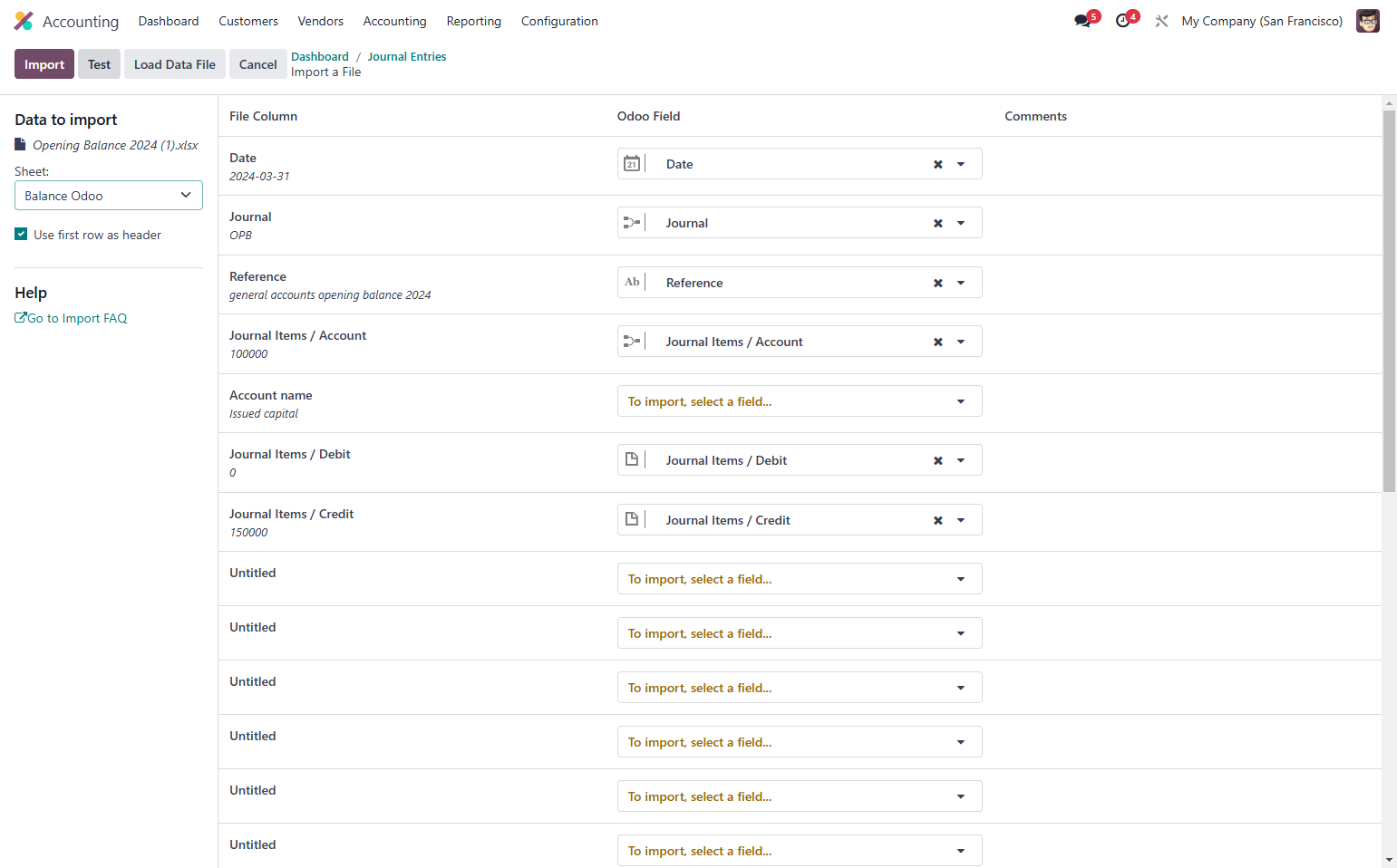
Task: Click the Import button
Action: click(x=44, y=64)
